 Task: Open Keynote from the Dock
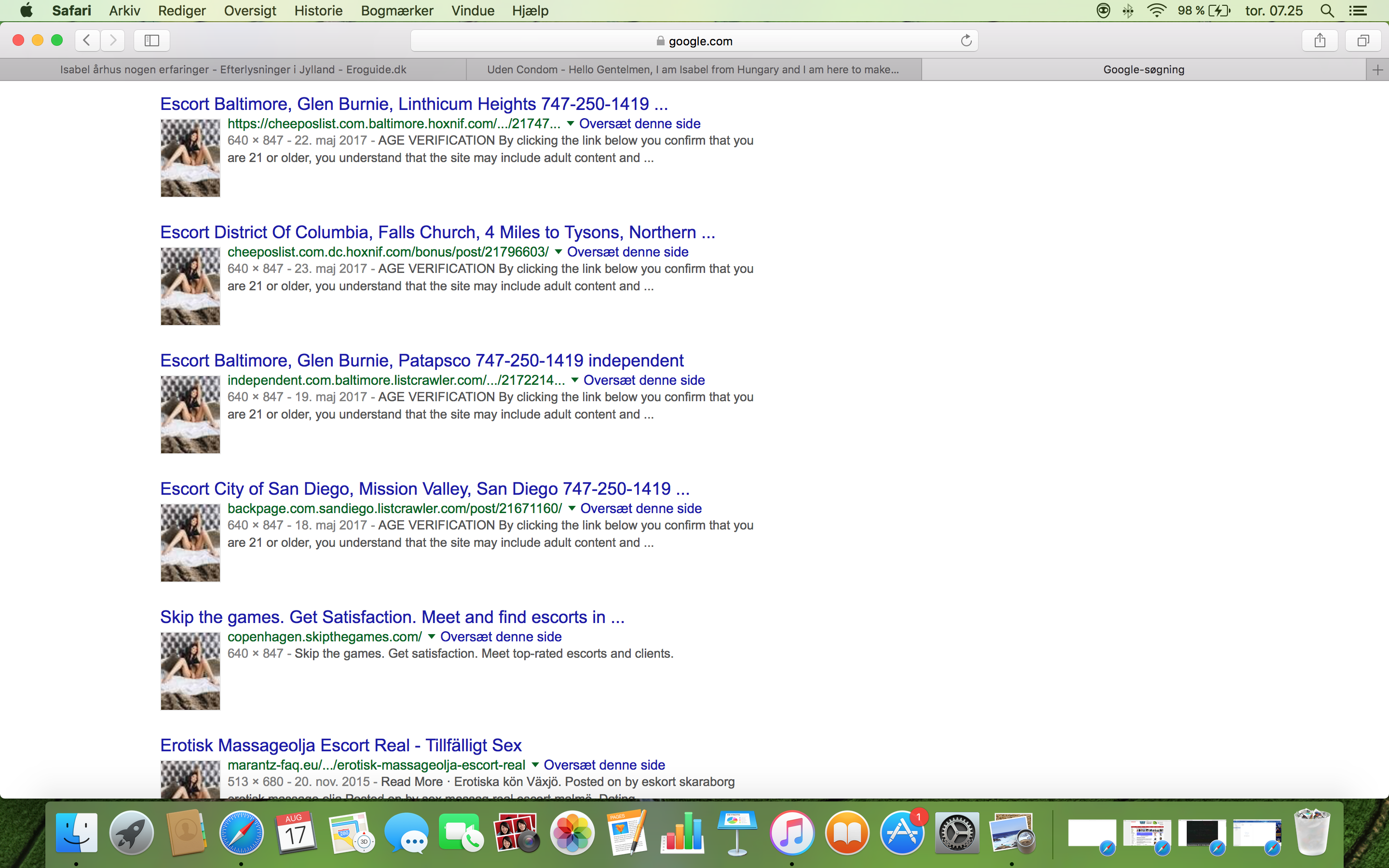tap(737, 833)
